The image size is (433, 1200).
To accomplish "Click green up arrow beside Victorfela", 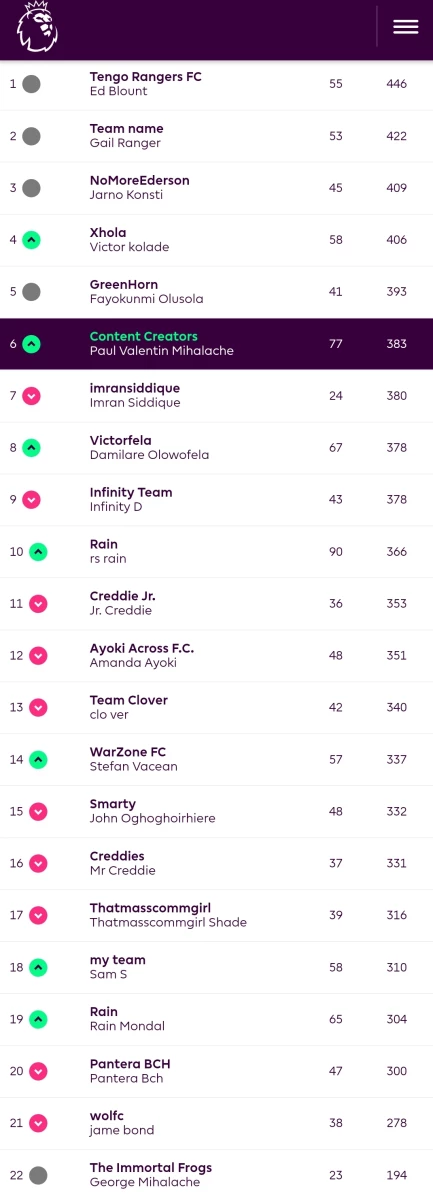I will point(31,448).
